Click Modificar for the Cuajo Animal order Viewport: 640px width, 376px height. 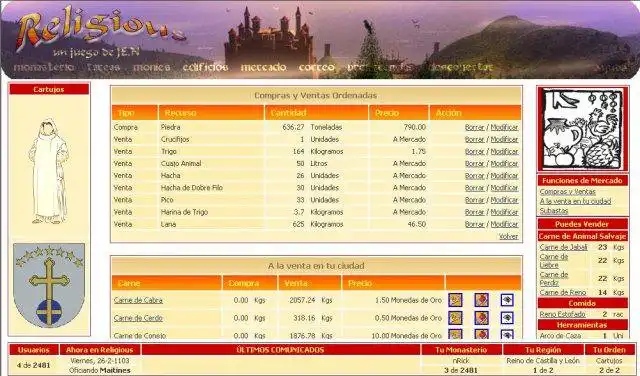coord(504,164)
